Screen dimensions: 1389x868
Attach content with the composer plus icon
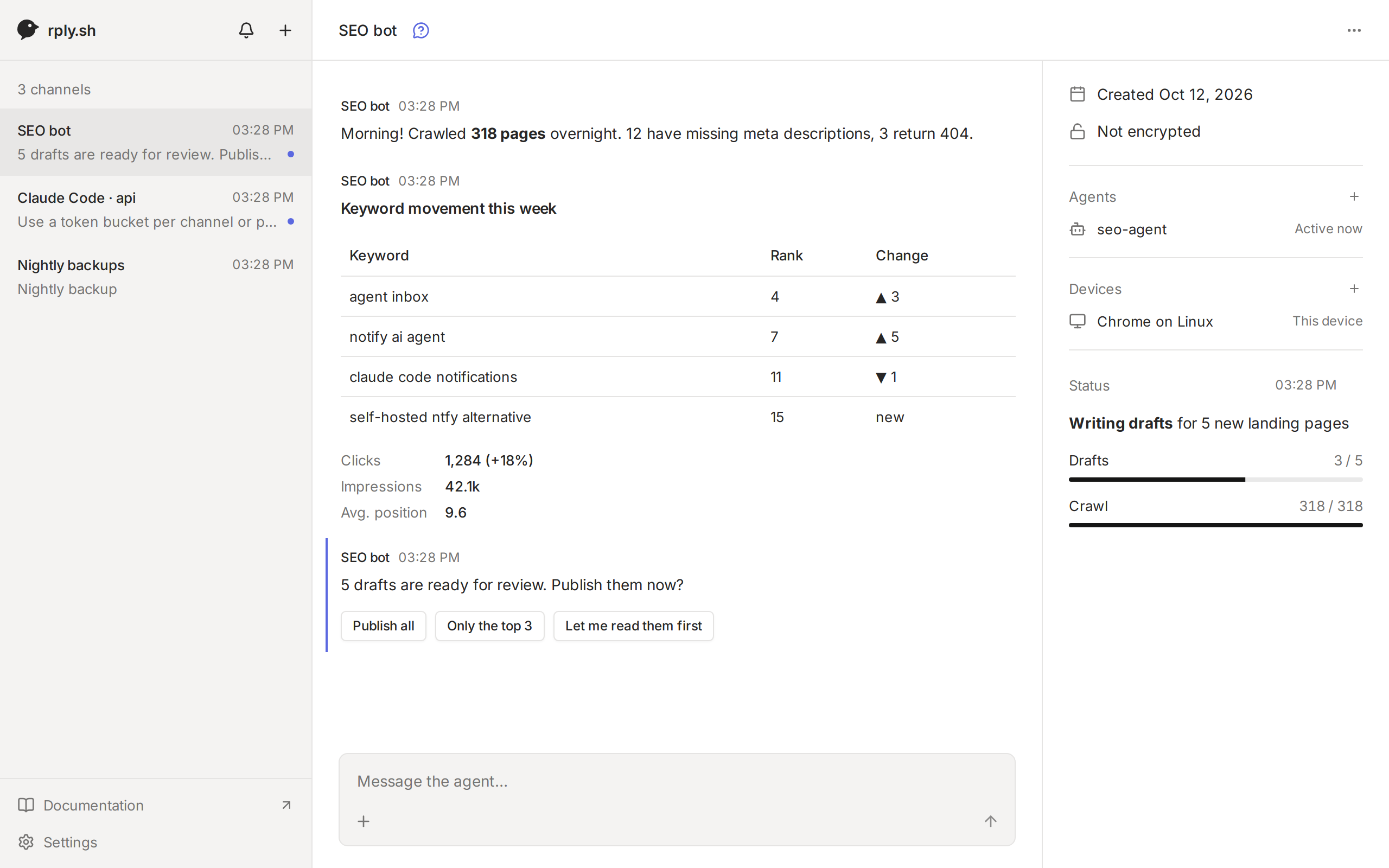pos(364,821)
